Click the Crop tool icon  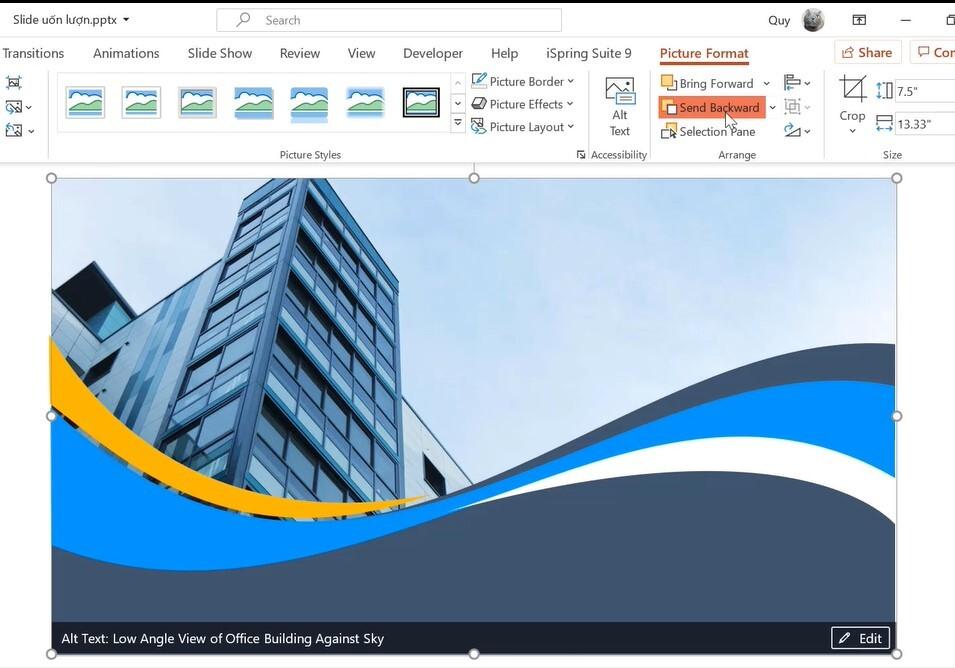[x=852, y=89]
